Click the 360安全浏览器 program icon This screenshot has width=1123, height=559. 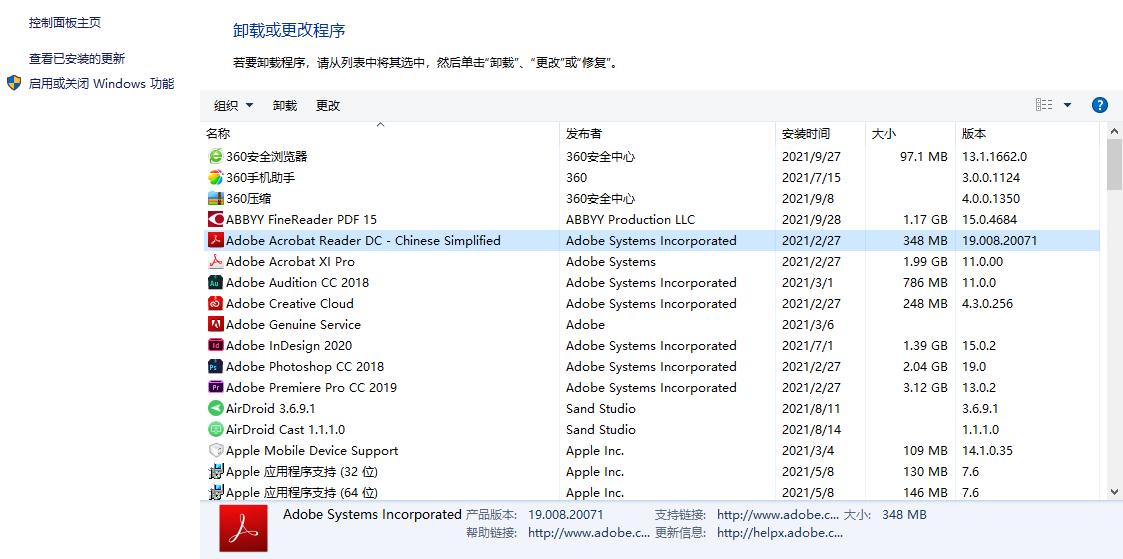click(215, 156)
